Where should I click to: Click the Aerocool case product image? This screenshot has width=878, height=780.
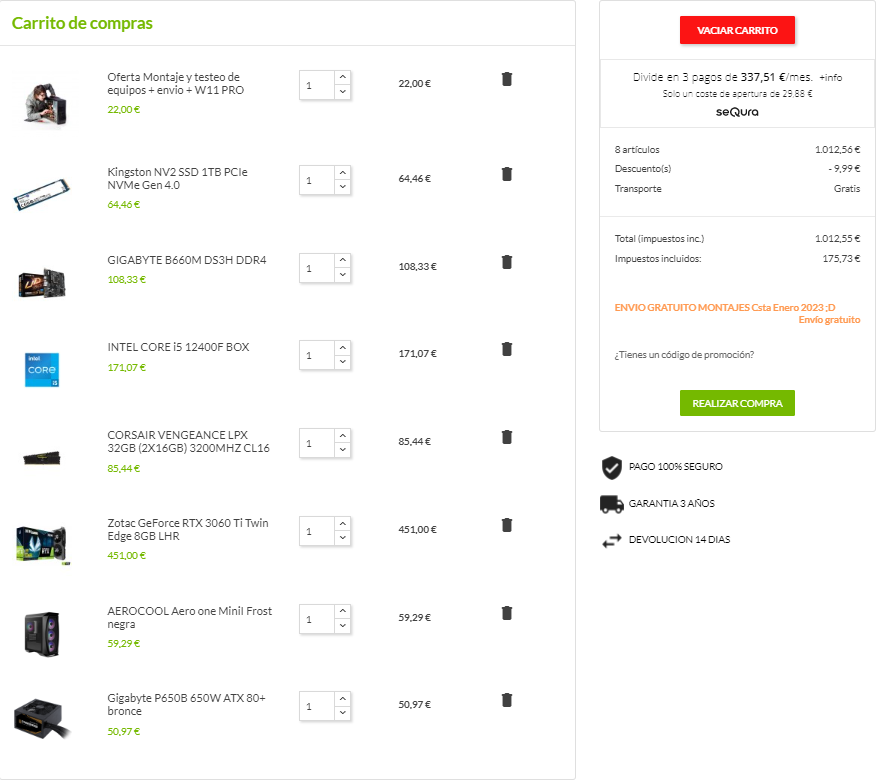coord(42,634)
